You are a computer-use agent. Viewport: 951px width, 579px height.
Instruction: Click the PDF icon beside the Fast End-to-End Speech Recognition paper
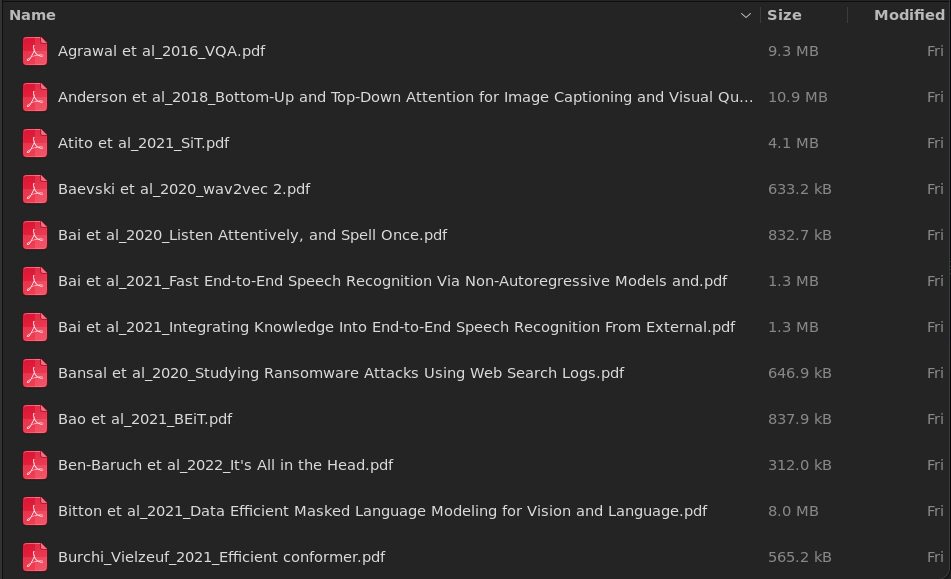(35, 281)
